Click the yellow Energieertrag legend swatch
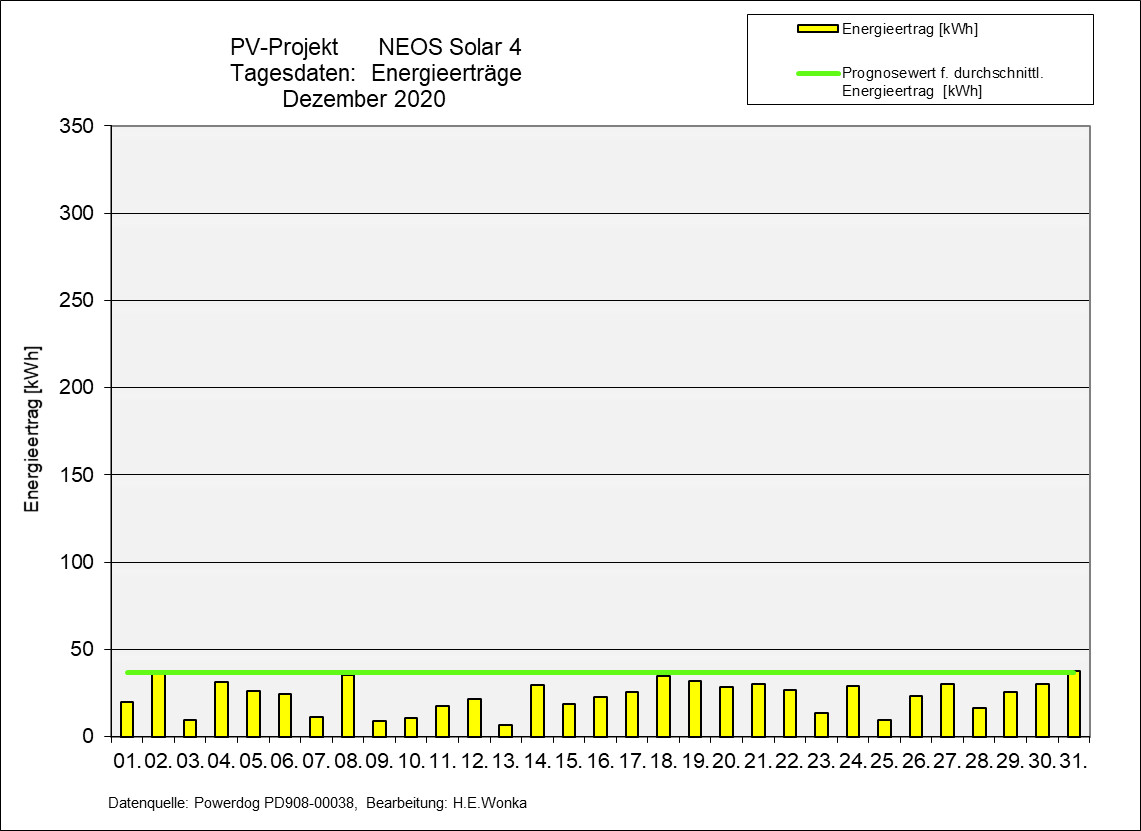This screenshot has width=1141, height=831. pos(817,29)
